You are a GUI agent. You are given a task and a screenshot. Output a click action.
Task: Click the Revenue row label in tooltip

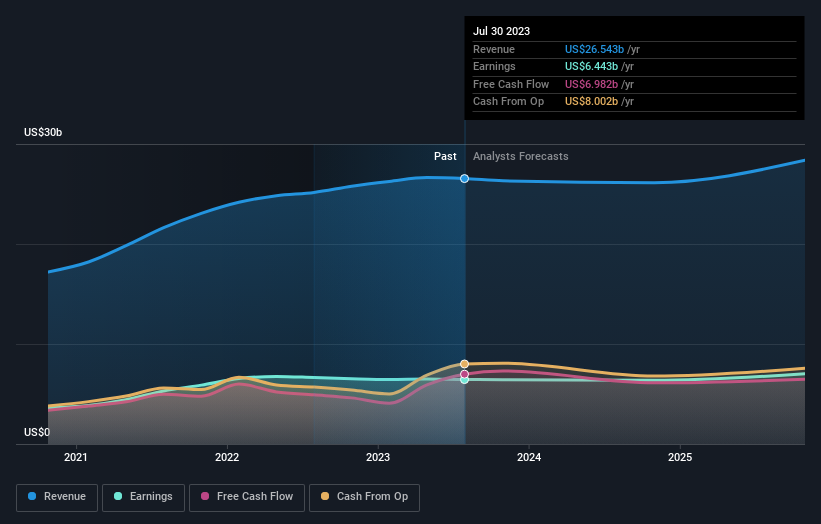[x=494, y=49]
